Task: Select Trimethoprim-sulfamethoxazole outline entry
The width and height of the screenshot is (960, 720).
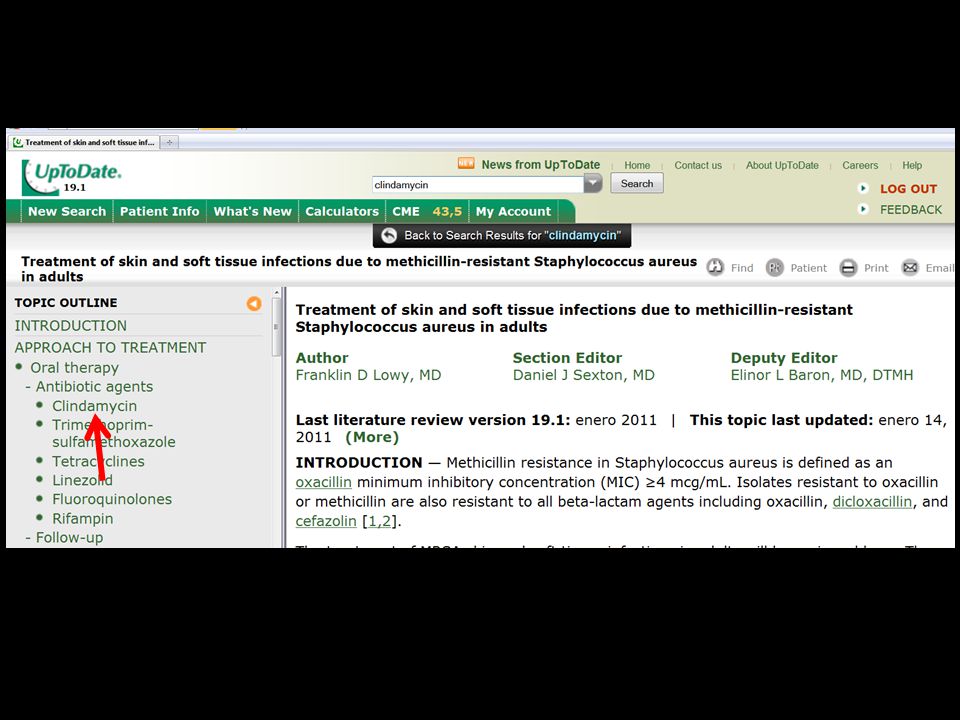Action: 113,433
